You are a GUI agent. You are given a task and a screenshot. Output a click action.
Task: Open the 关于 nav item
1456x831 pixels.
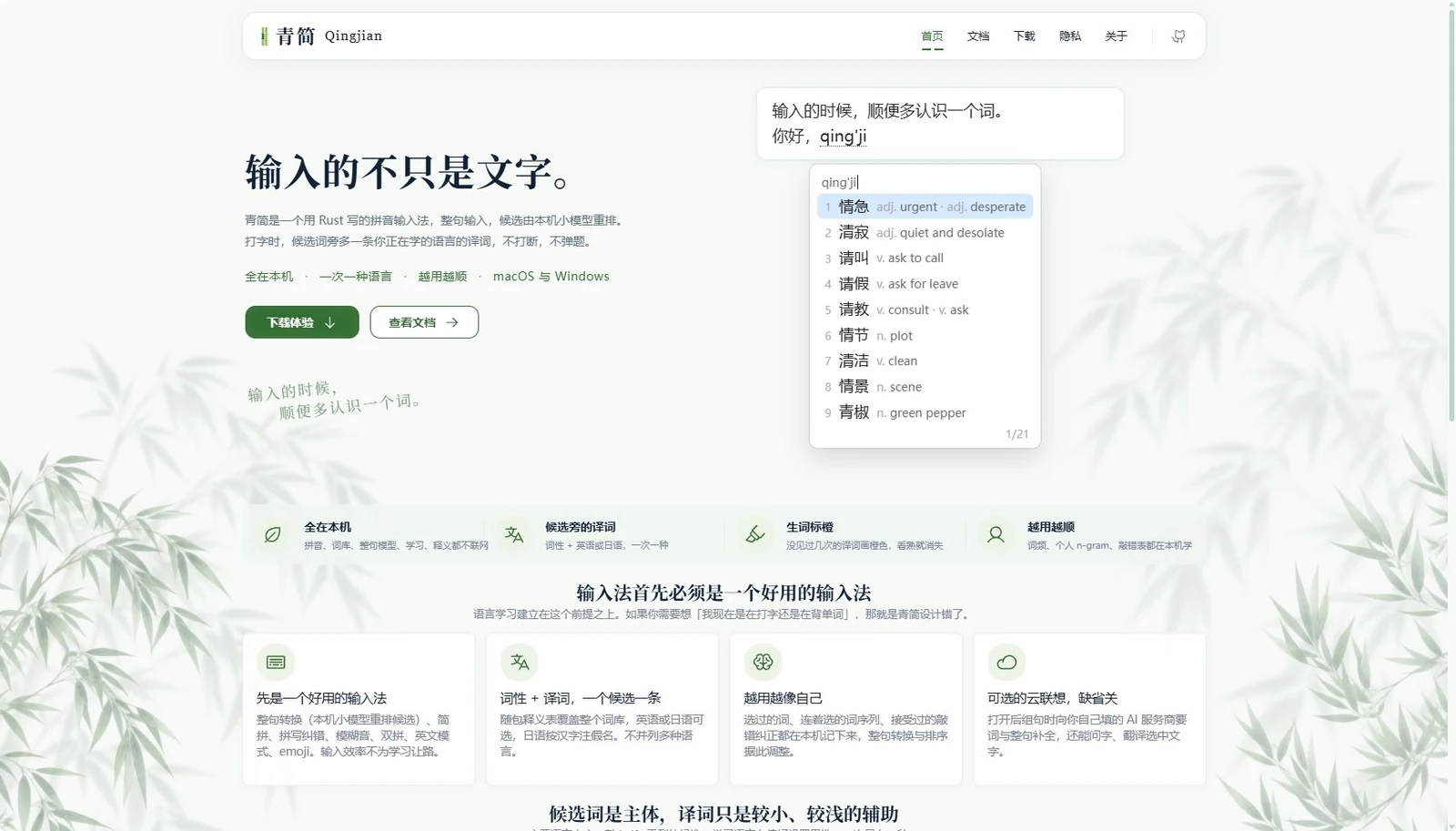1117,36
